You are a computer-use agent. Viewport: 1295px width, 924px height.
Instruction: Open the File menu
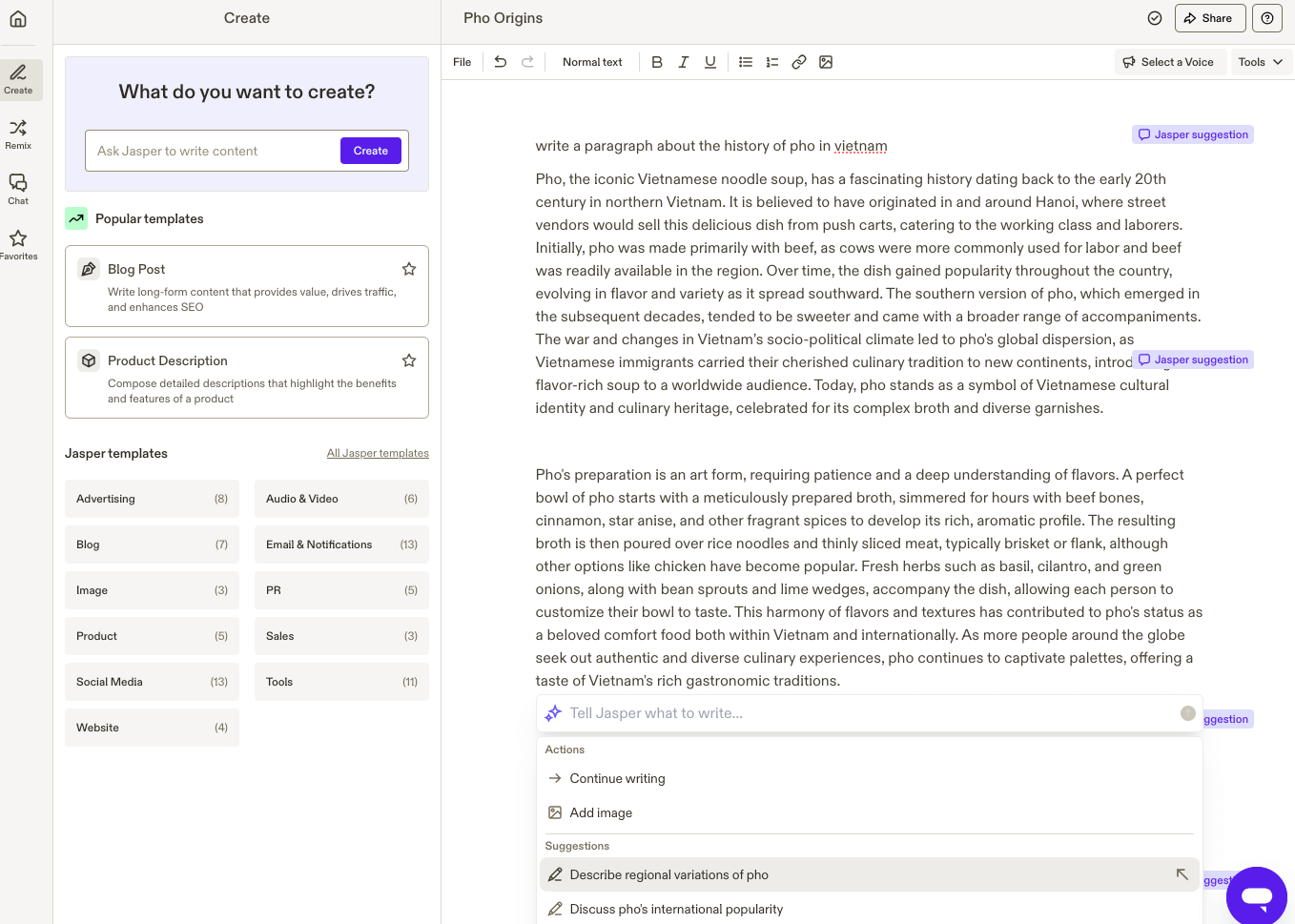pyautogui.click(x=462, y=62)
